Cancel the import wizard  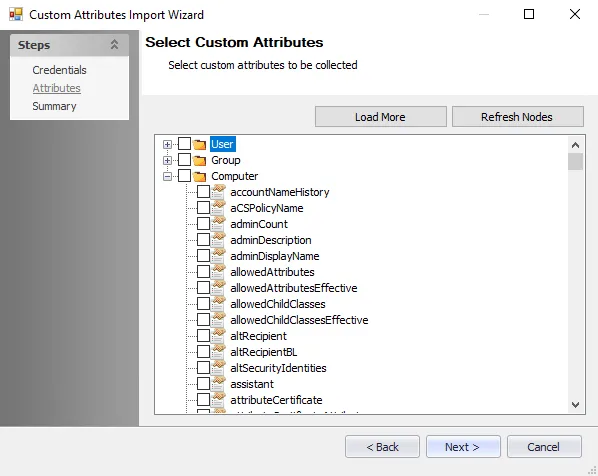[544, 447]
